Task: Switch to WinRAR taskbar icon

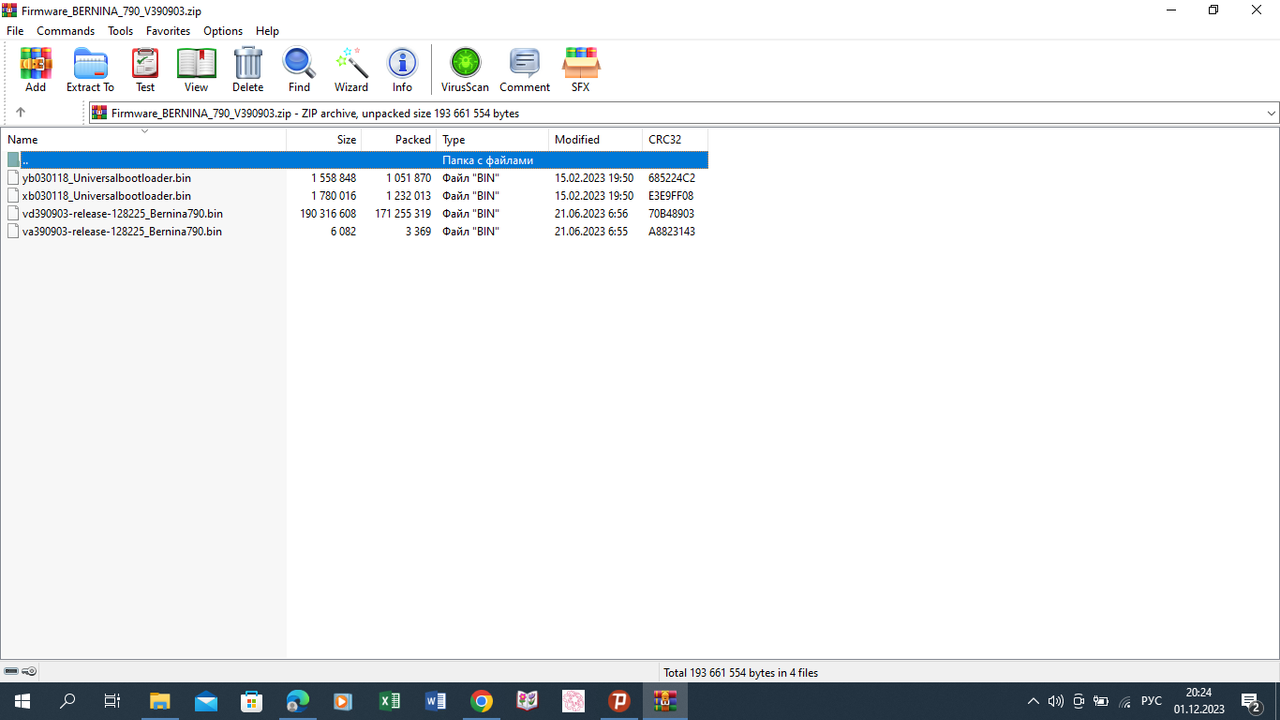Action: [665, 701]
